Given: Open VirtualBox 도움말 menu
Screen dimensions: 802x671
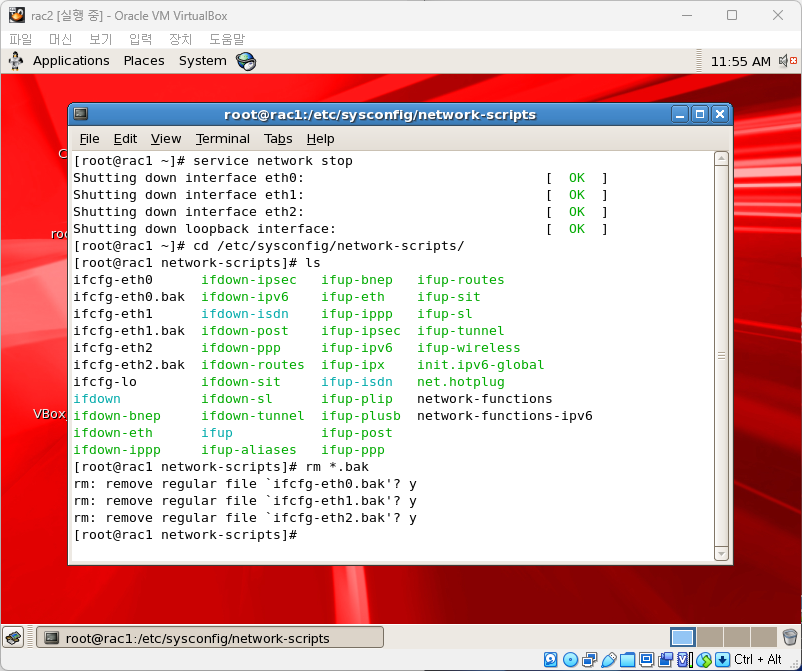Looking at the screenshot, I should [x=227, y=39].
